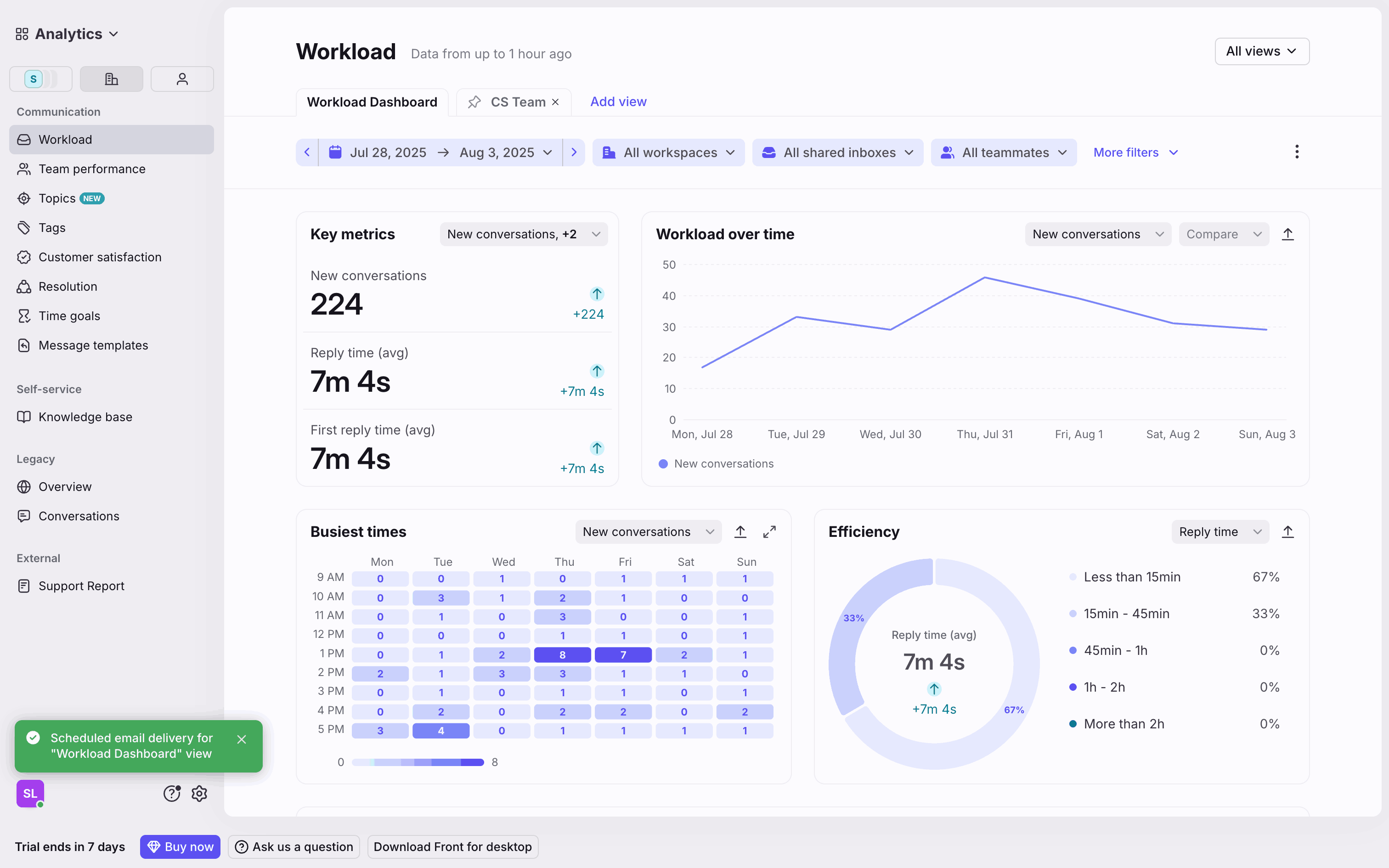Switch to company building scope toggle
Viewport: 1389px width, 868px height.
point(111,79)
